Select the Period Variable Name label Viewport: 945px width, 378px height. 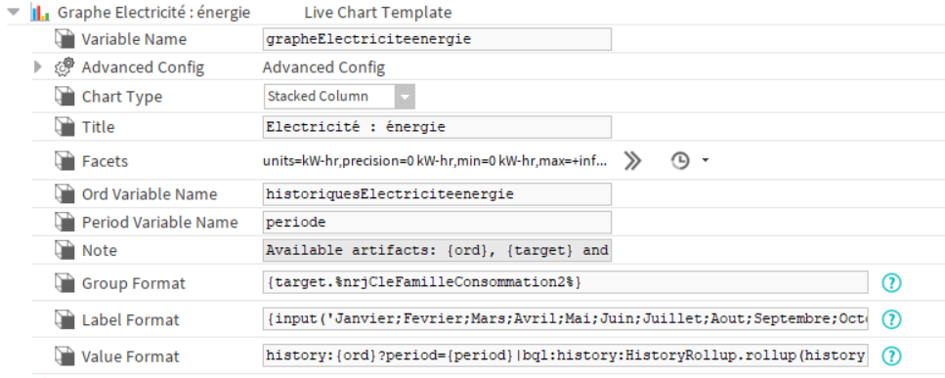coord(160,222)
